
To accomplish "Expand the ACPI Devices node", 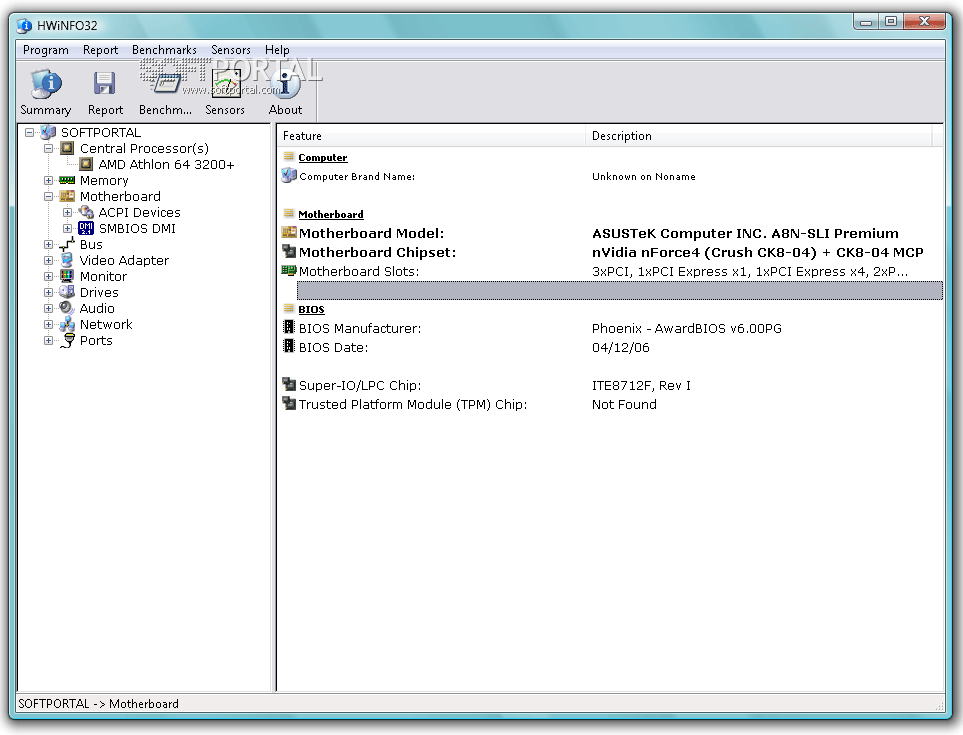I will 68,212.
